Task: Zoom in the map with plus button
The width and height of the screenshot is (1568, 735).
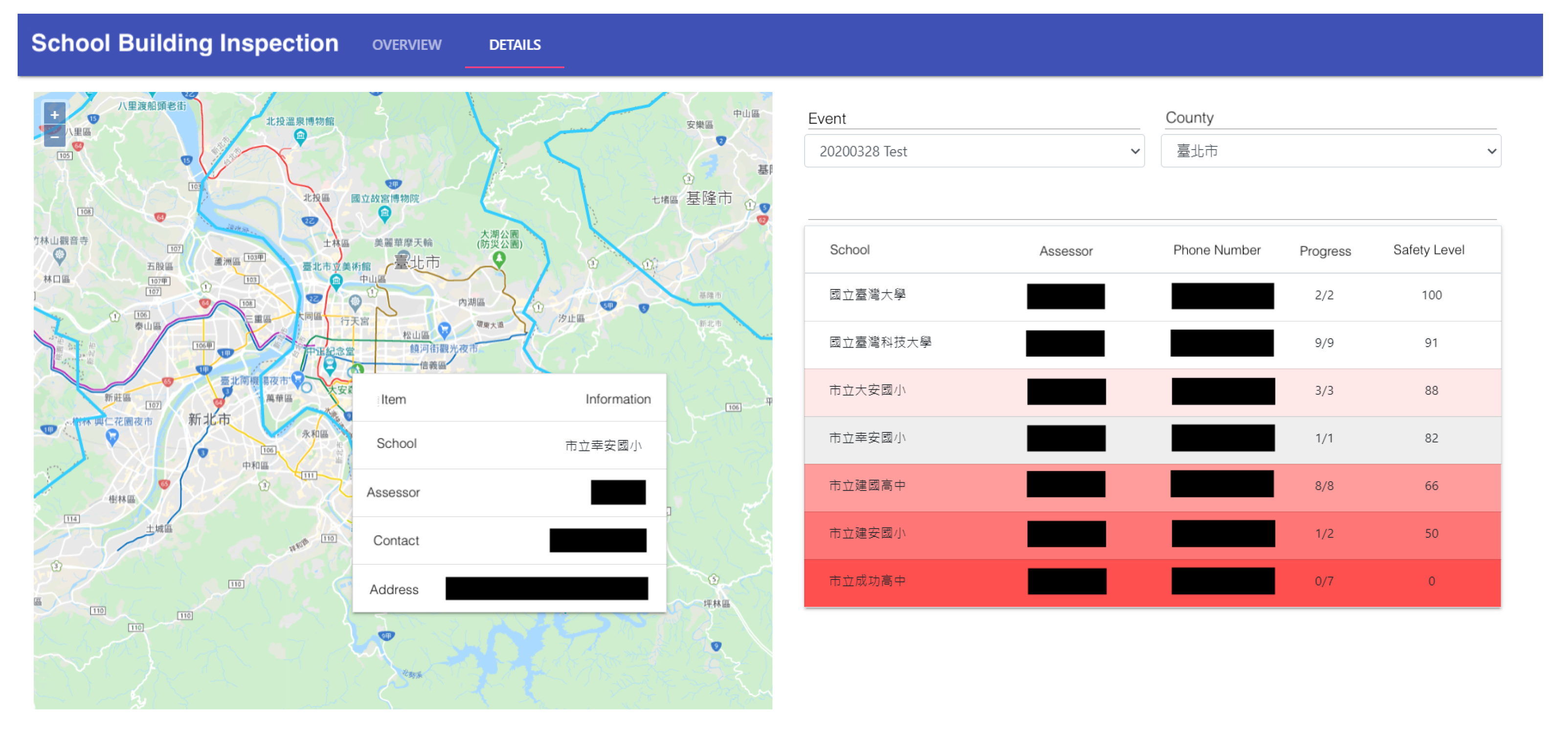Action: pos(54,114)
